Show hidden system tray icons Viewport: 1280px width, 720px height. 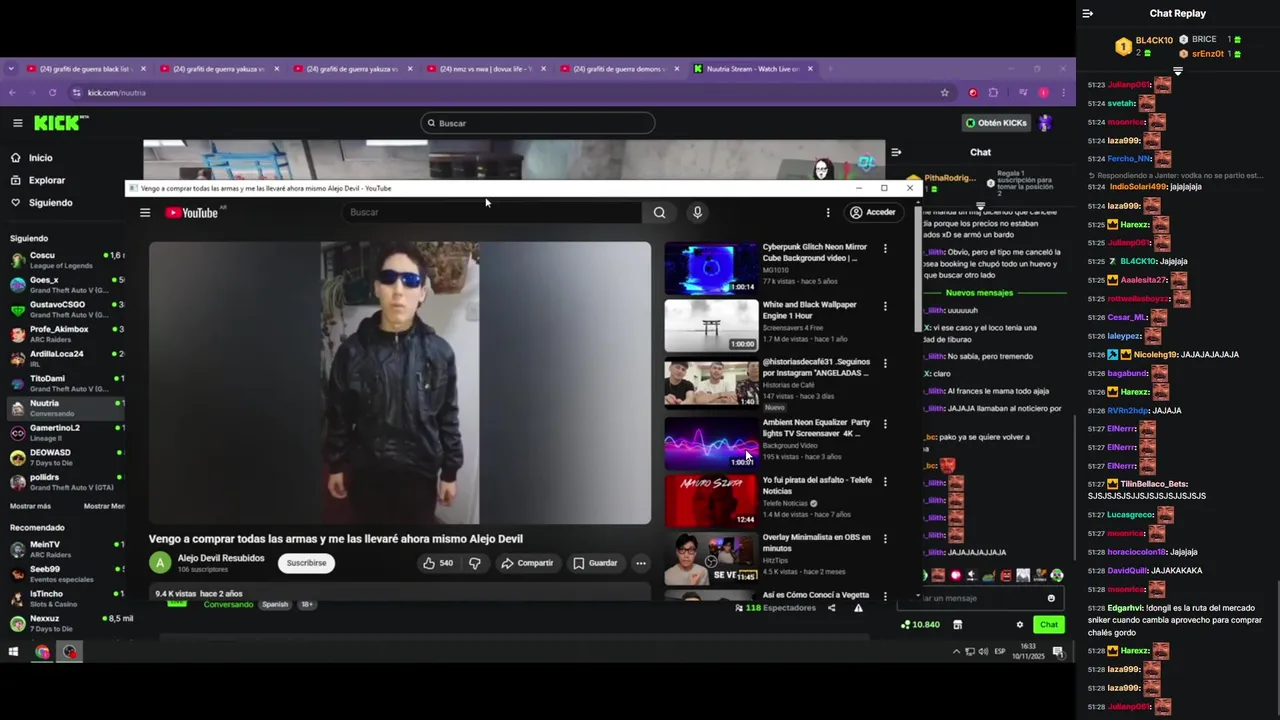956,652
